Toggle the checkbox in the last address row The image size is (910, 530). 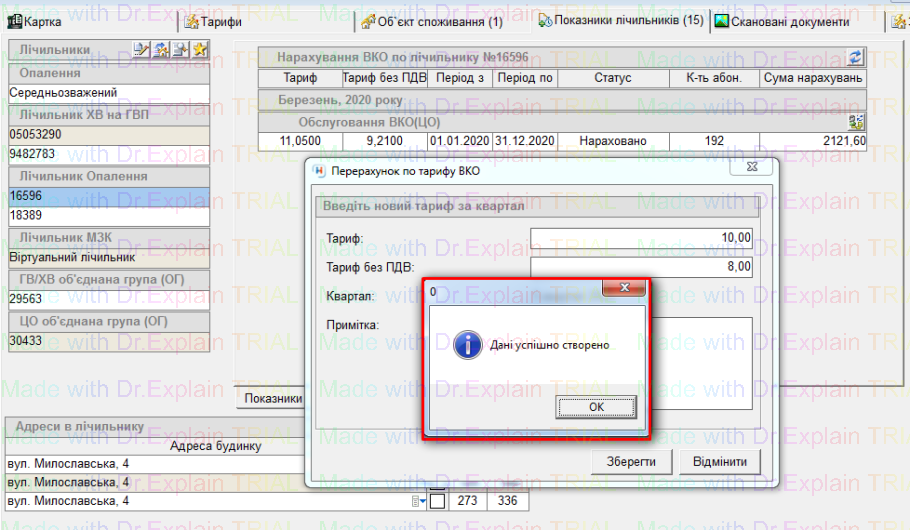pos(437,501)
